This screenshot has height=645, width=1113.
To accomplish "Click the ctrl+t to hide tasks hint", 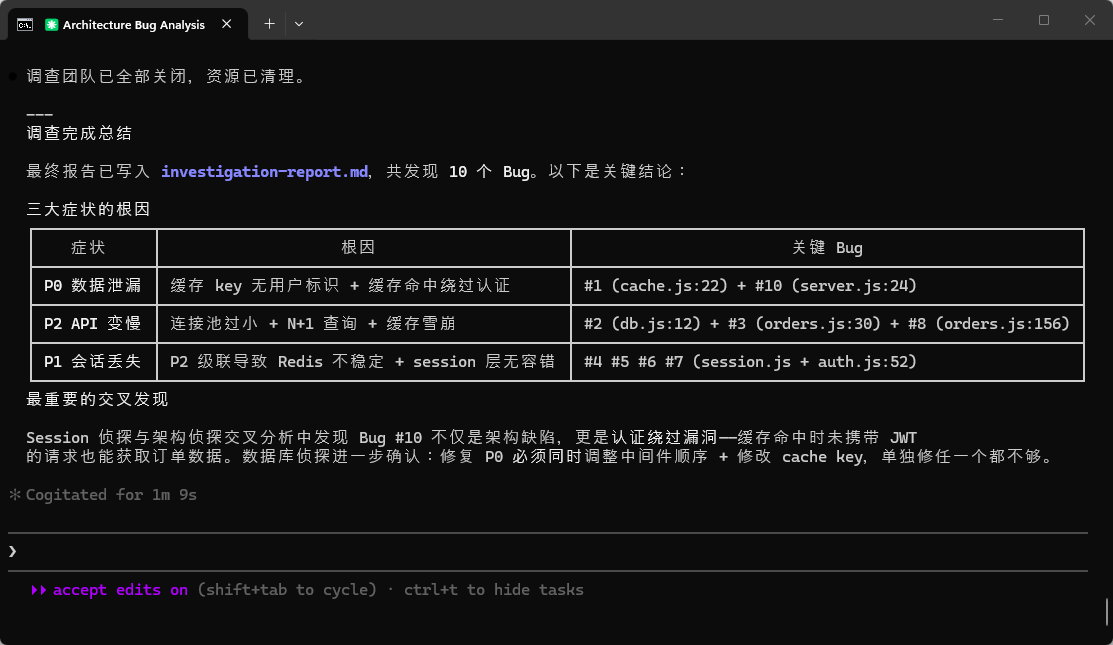I will click(x=493, y=590).
